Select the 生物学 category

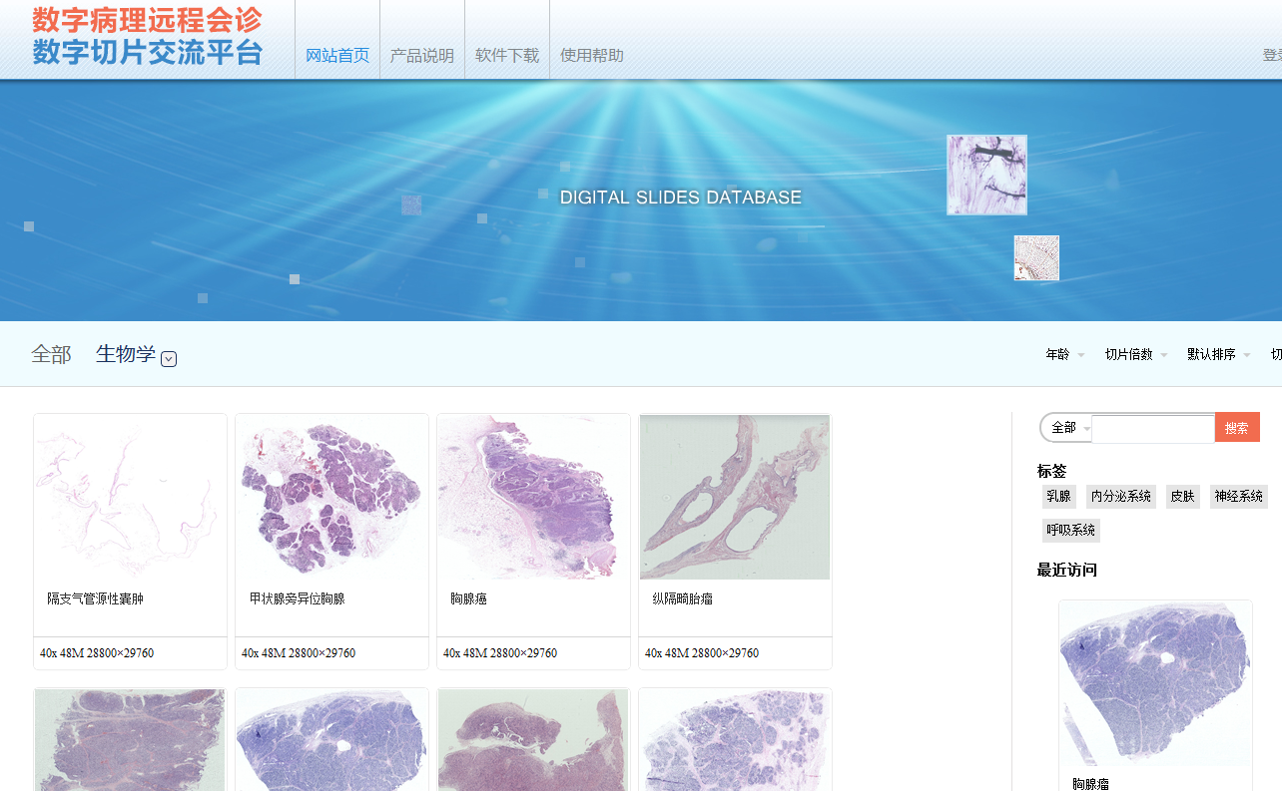[126, 354]
